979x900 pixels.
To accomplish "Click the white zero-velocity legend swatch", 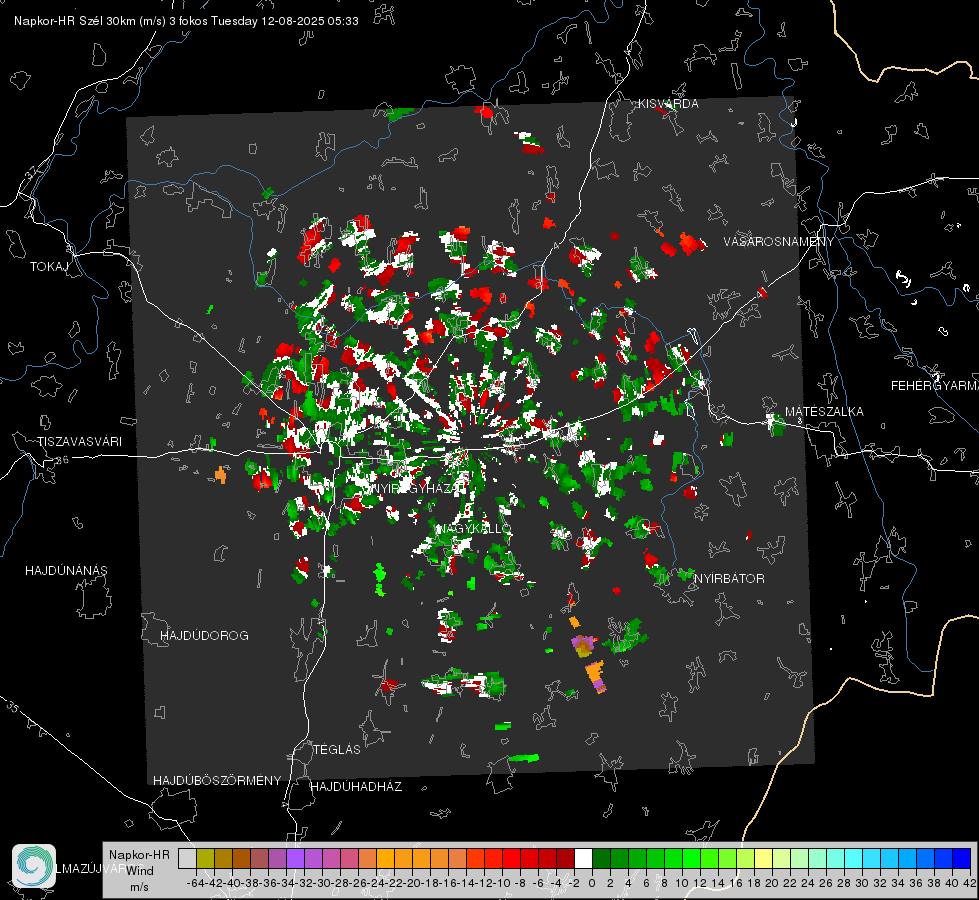I will click(x=583, y=858).
